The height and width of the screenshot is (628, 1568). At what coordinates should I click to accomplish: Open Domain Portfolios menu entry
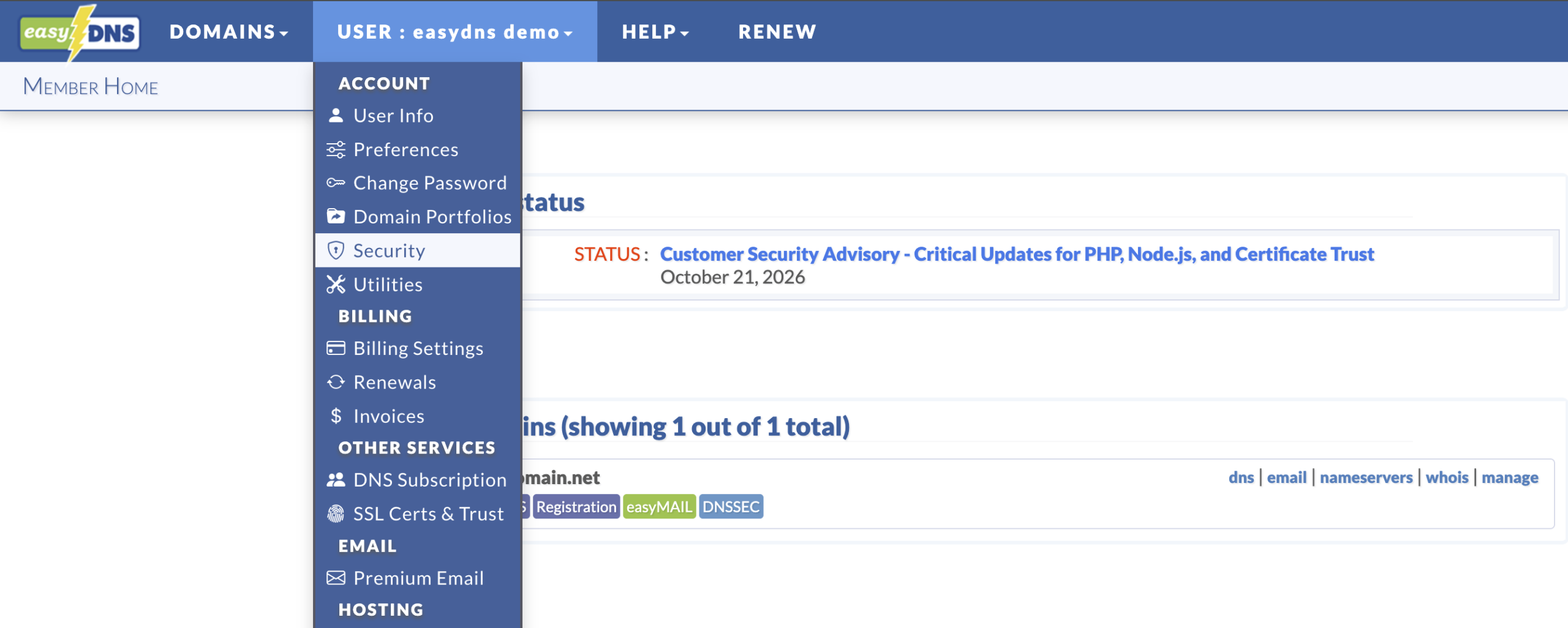coord(418,217)
